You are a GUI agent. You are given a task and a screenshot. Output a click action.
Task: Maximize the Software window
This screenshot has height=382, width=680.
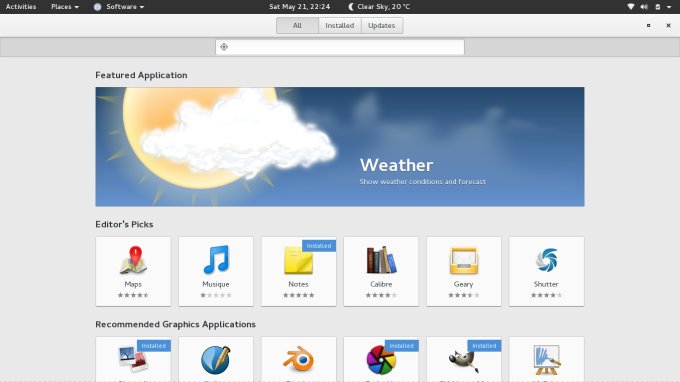tap(648, 26)
